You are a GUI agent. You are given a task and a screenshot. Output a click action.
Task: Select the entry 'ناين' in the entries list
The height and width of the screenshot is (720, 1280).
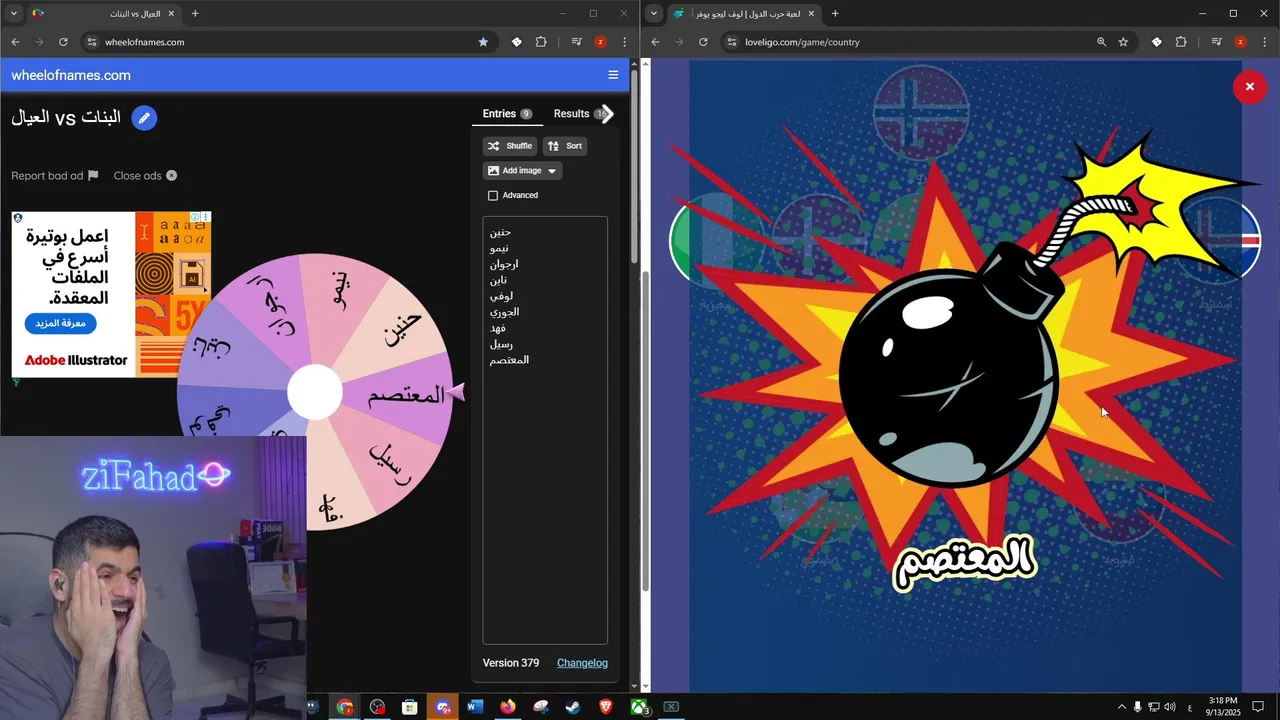pyautogui.click(x=498, y=280)
